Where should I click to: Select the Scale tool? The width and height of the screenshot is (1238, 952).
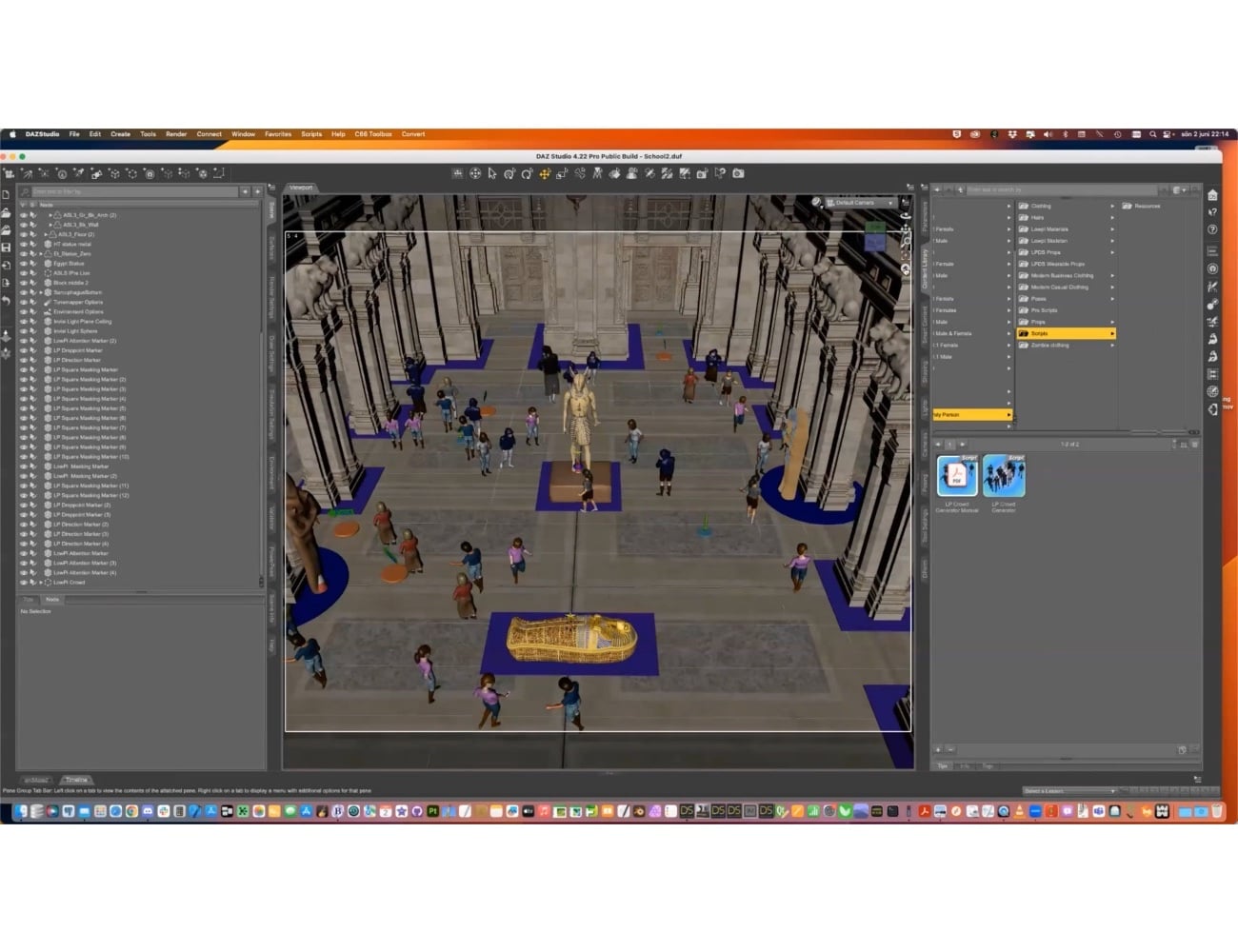(x=561, y=173)
